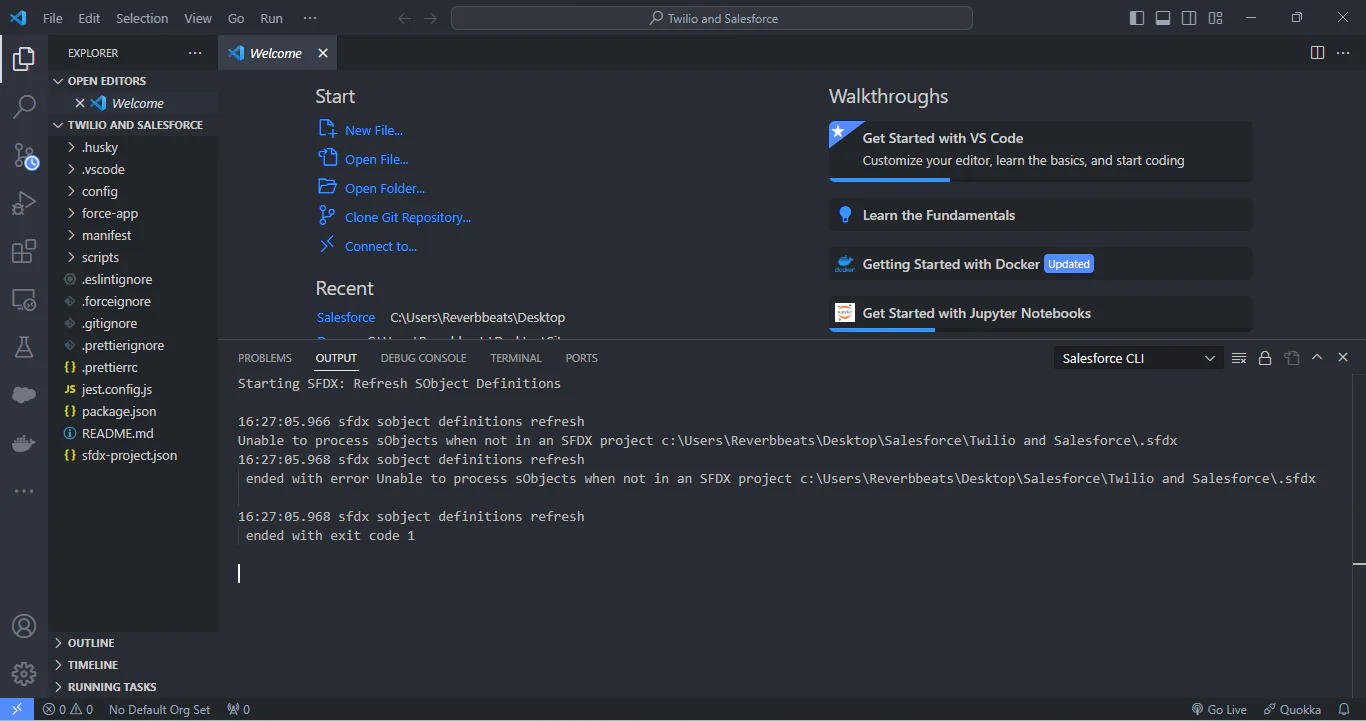Open the output log in editor

click(x=1291, y=358)
